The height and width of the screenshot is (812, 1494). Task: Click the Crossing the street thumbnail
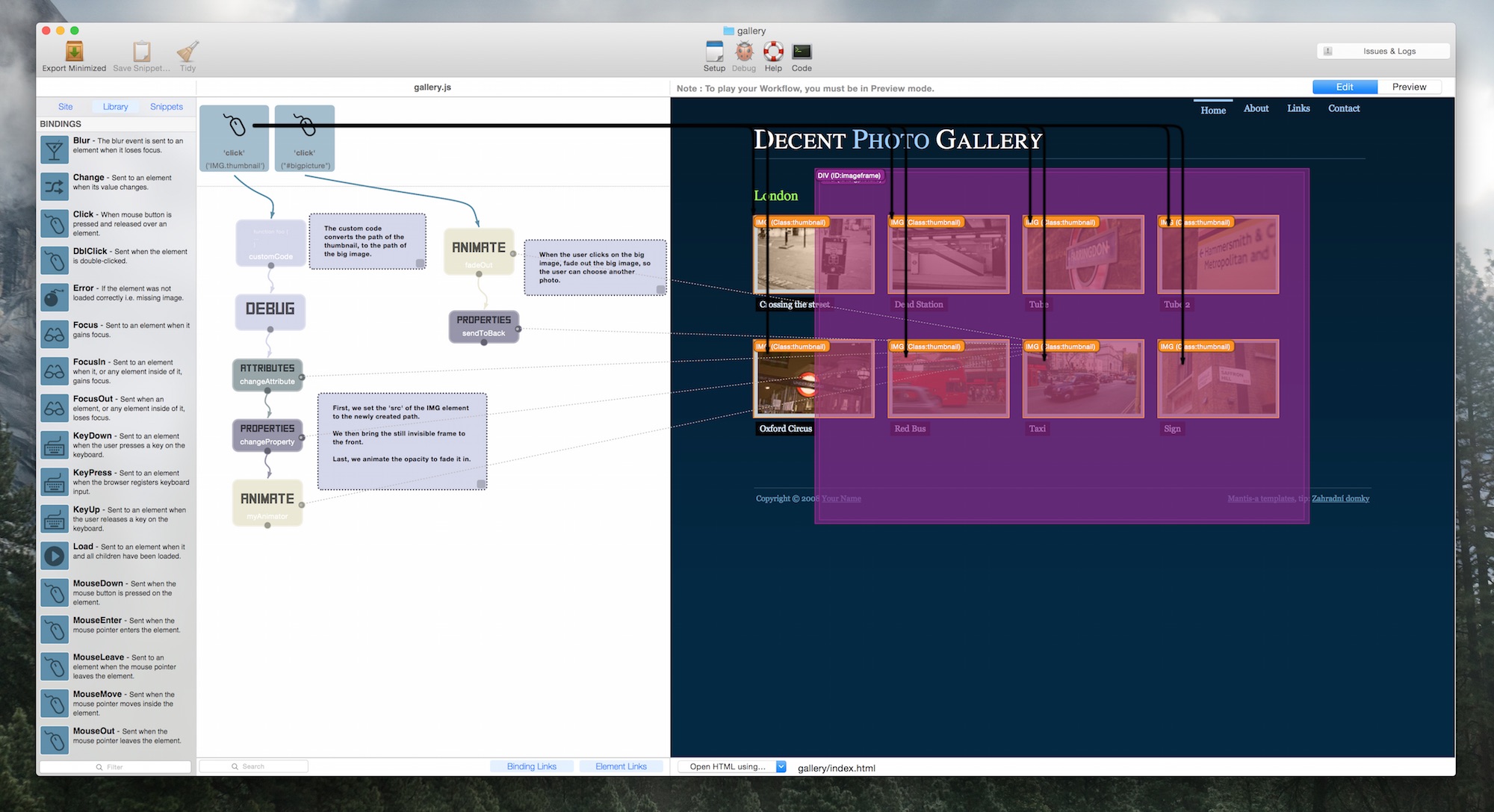[814, 255]
